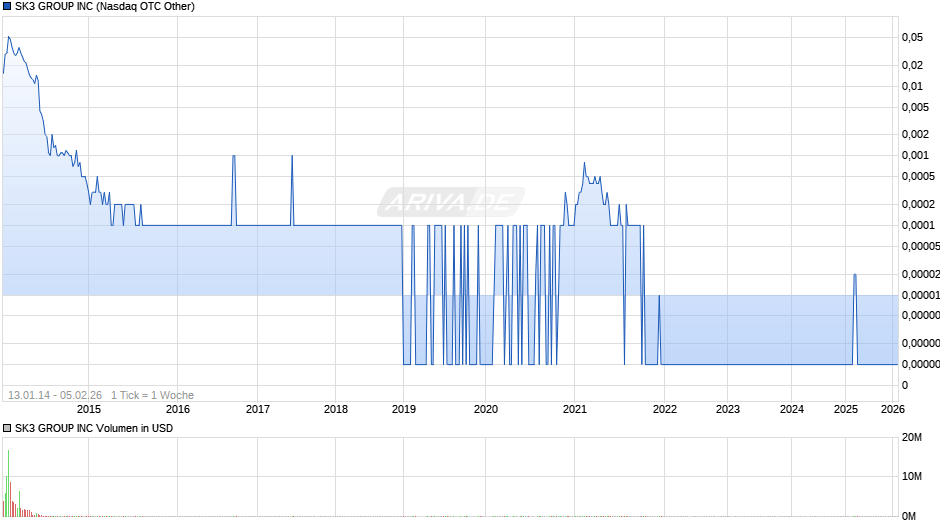Click the 2021 year label on x-axis
This screenshot has height=526, width=940.
point(574,409)
